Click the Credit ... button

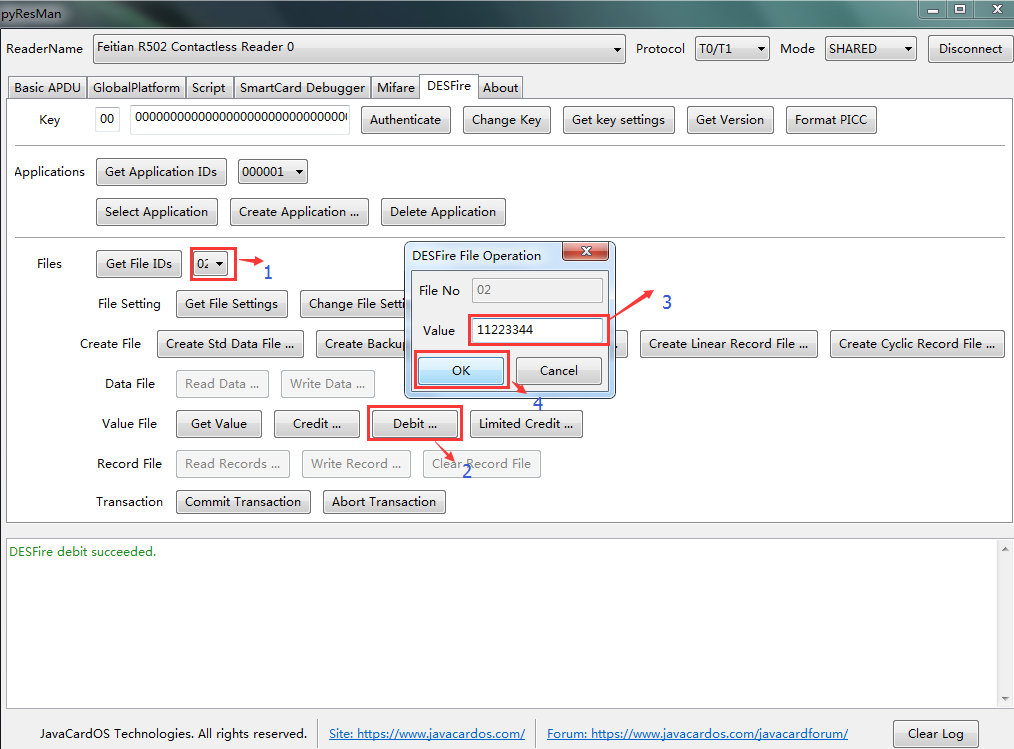tap(317, 424)
